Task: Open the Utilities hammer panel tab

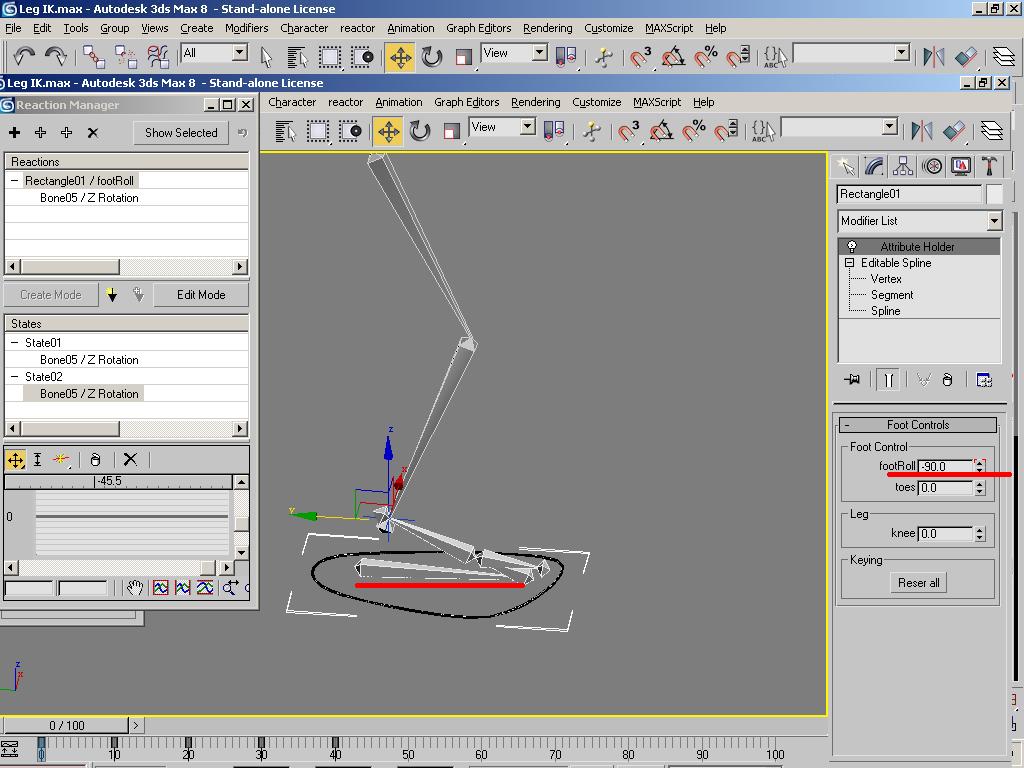Action: [989, 167]
